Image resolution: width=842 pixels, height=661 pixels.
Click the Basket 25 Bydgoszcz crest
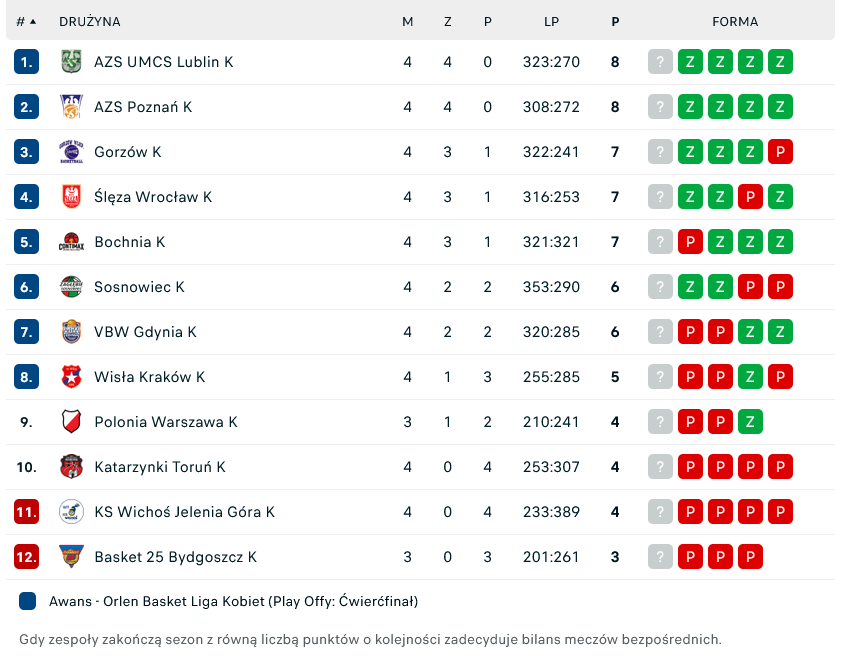71,557
